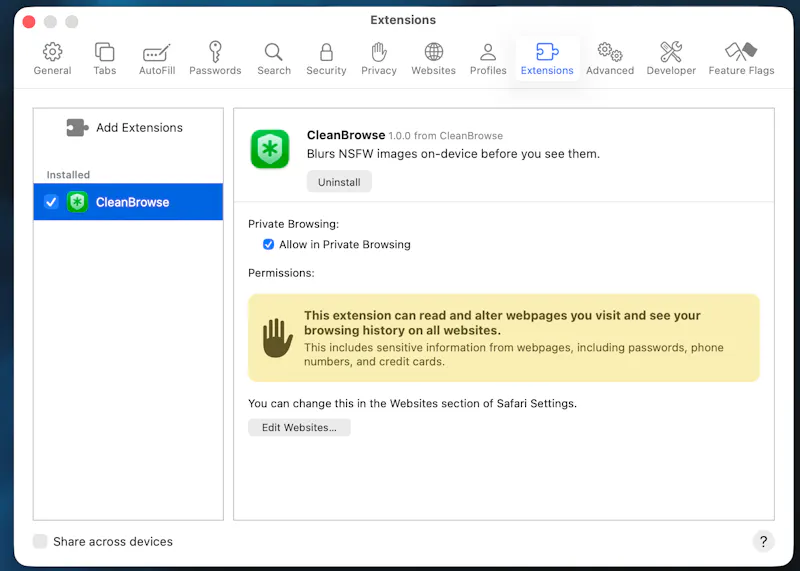Click Add Extensions in the sidebar
Viewport: 800px width, 571px height.
[x=124, y=128]
